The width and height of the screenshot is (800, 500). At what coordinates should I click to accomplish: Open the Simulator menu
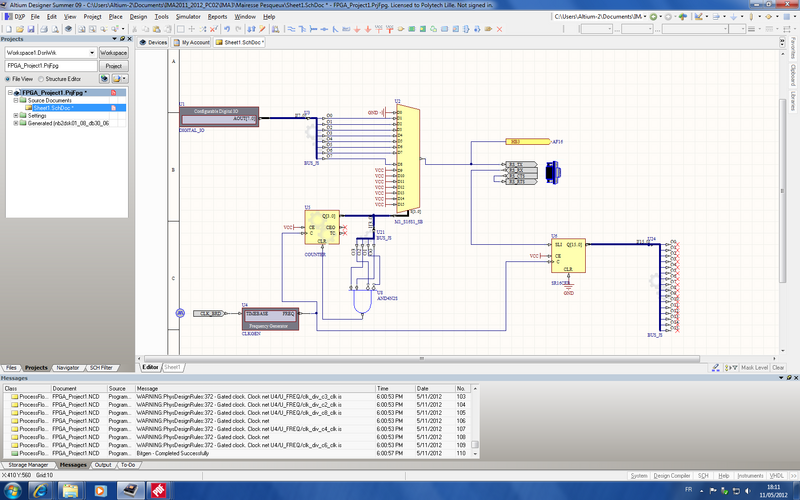coord(187,17)
